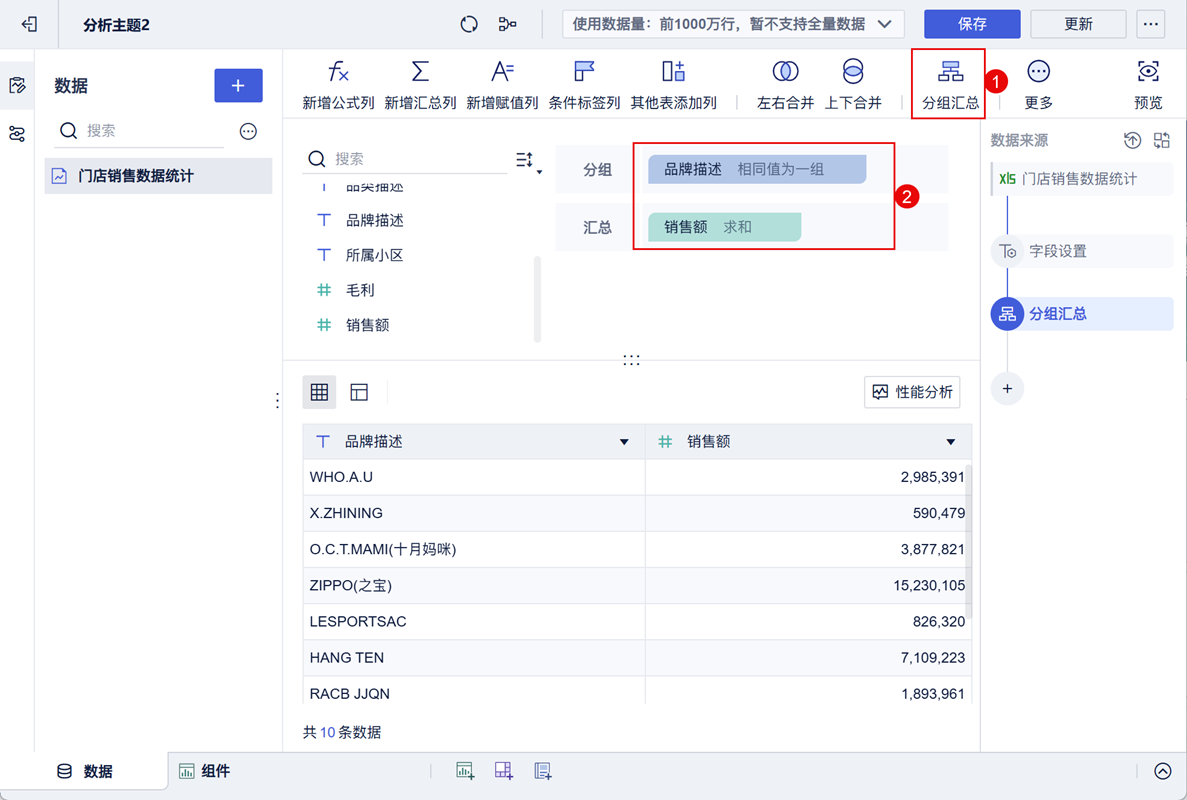This screenshot has width=1187, height=800.
Task: Select the 左右合并 horizontal merge tool
Action: pyautogui.click(x=785, y=82)
